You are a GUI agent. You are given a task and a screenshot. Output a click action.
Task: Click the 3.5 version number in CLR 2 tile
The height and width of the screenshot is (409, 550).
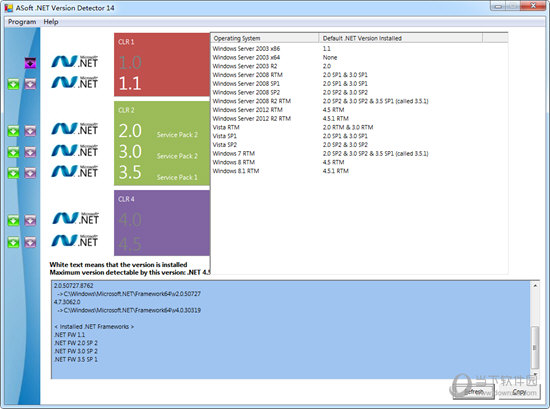(130, 172)
